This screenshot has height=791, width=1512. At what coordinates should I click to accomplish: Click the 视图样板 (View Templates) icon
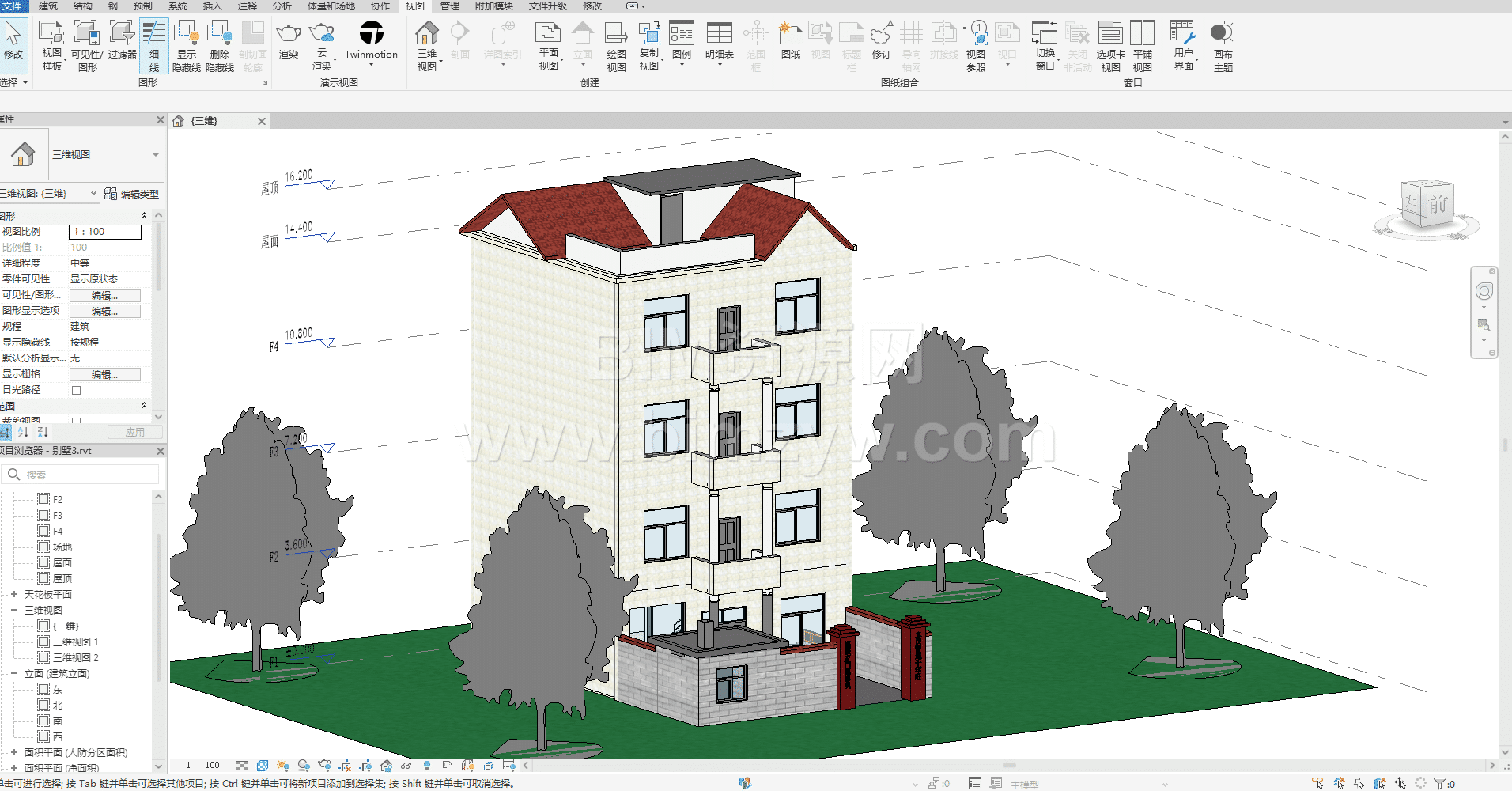click(51, 34)
